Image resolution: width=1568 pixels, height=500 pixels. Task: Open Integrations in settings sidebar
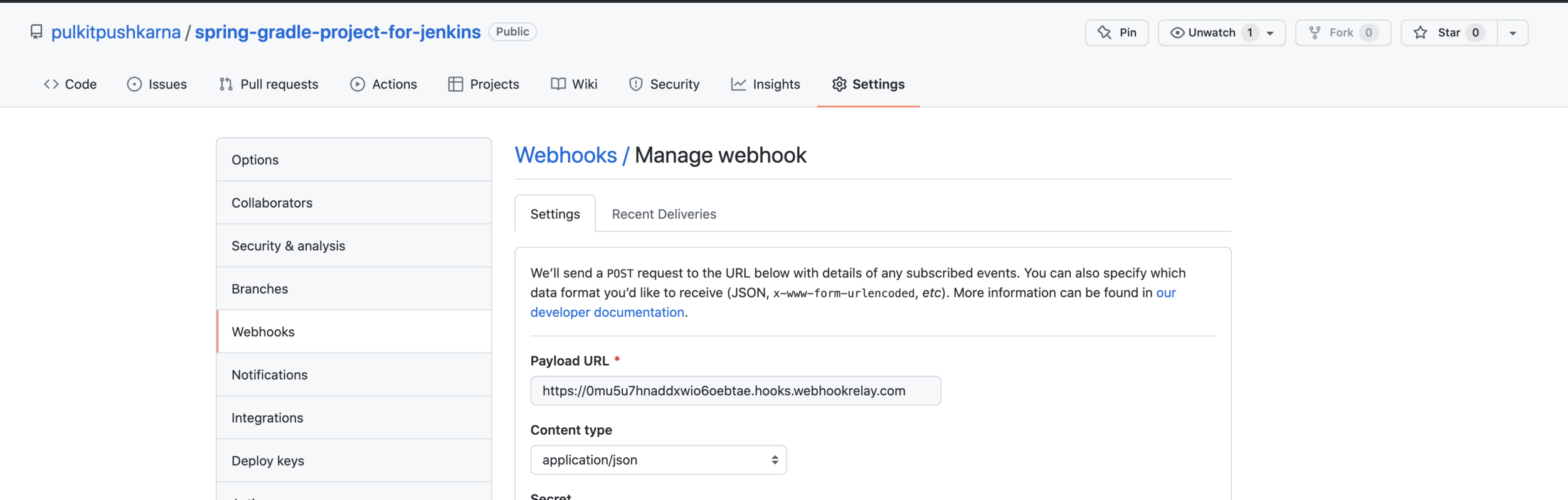[x=354, y=418]
